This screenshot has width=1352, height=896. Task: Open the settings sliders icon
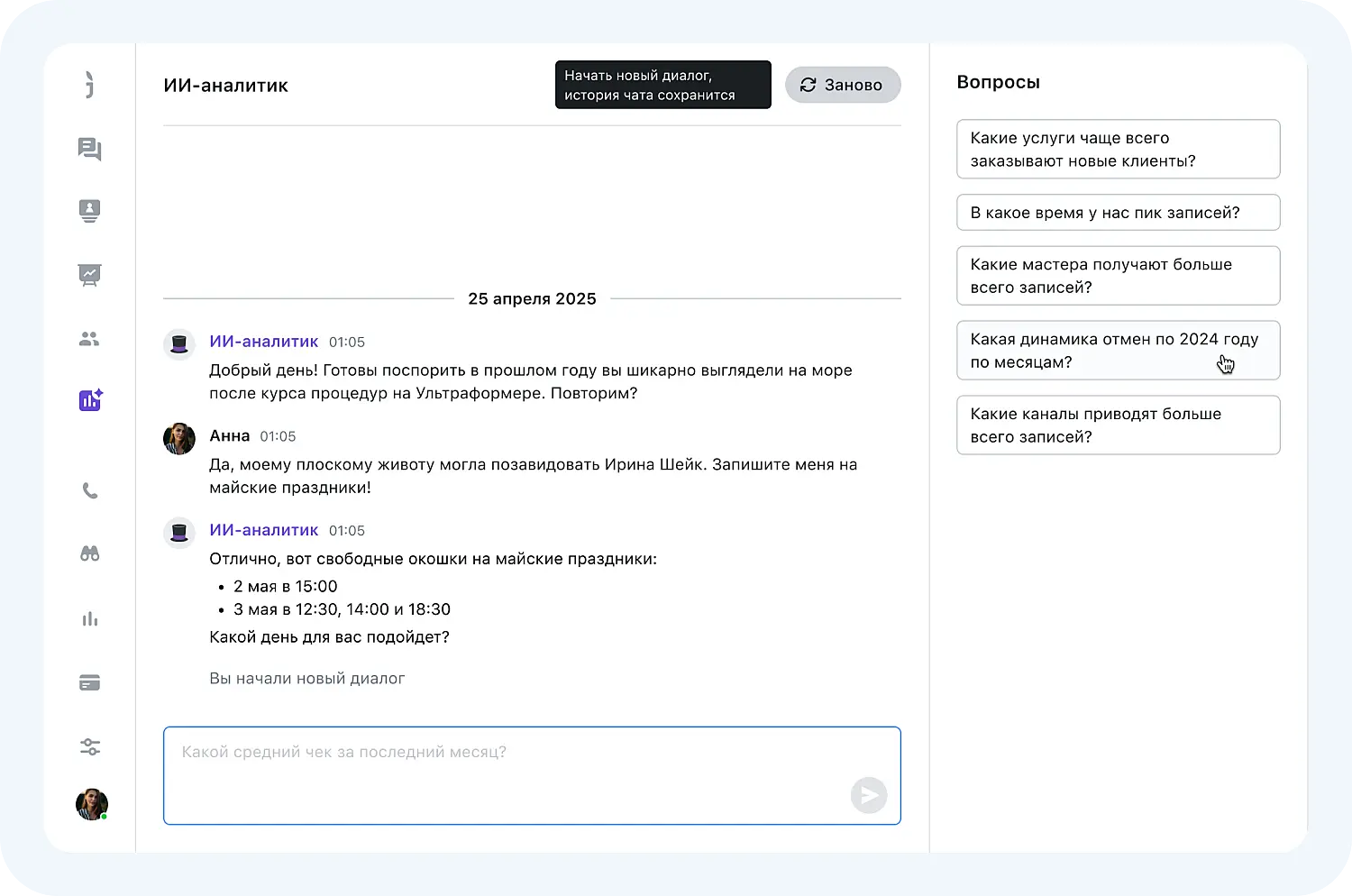point(90,747)
